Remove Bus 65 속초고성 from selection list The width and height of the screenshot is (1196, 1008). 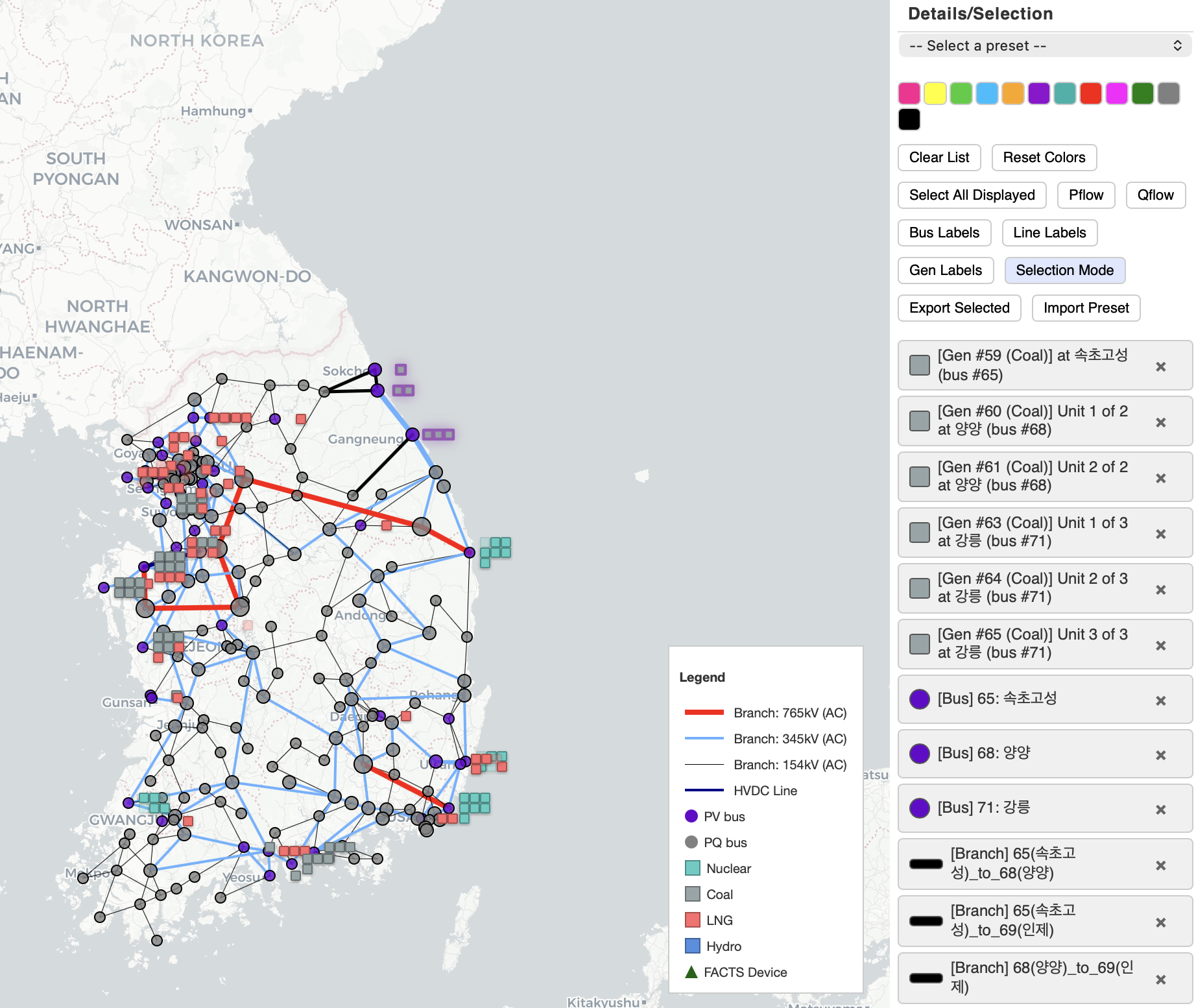[x=1160, y=701]
